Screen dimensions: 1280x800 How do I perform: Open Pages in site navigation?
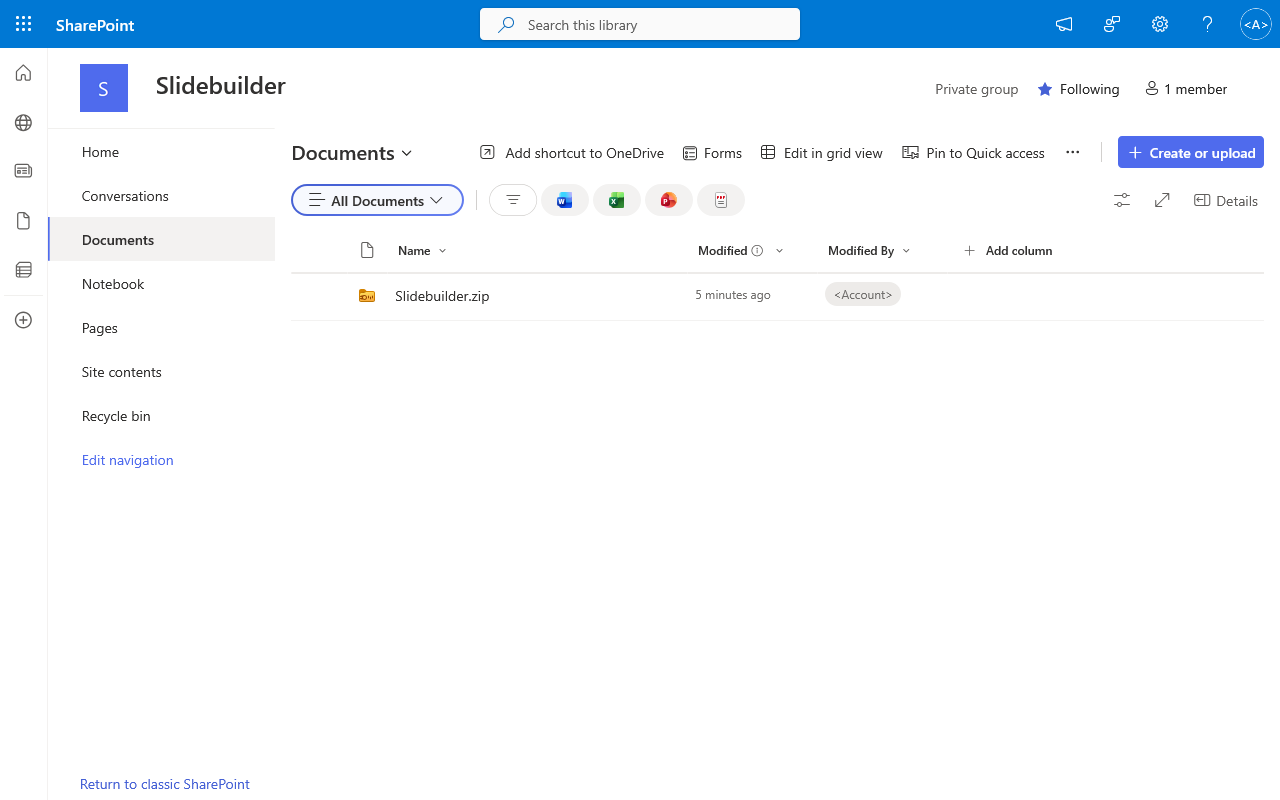click(162, 328)
